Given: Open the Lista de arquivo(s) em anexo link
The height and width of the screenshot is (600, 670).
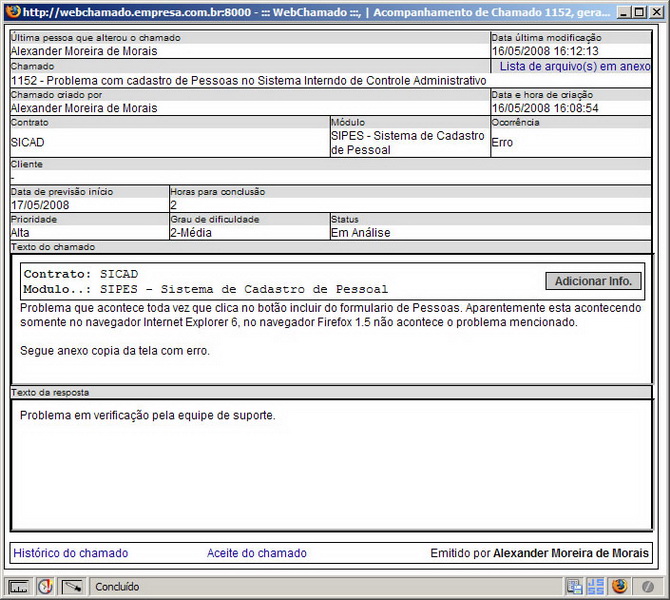Looking at the screenshot, I should coord(574,66).
